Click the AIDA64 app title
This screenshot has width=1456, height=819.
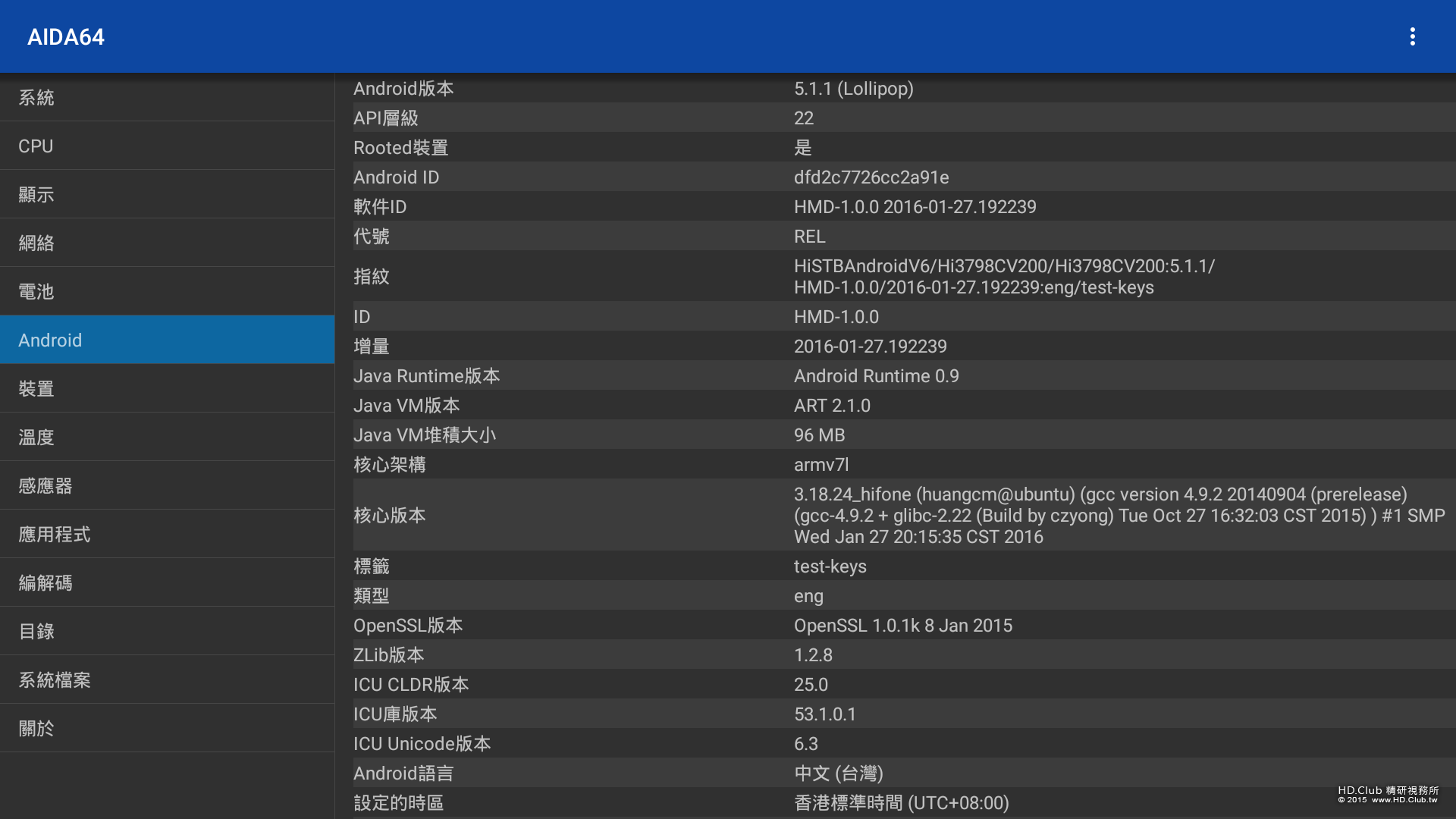click(x=66, y=36)
